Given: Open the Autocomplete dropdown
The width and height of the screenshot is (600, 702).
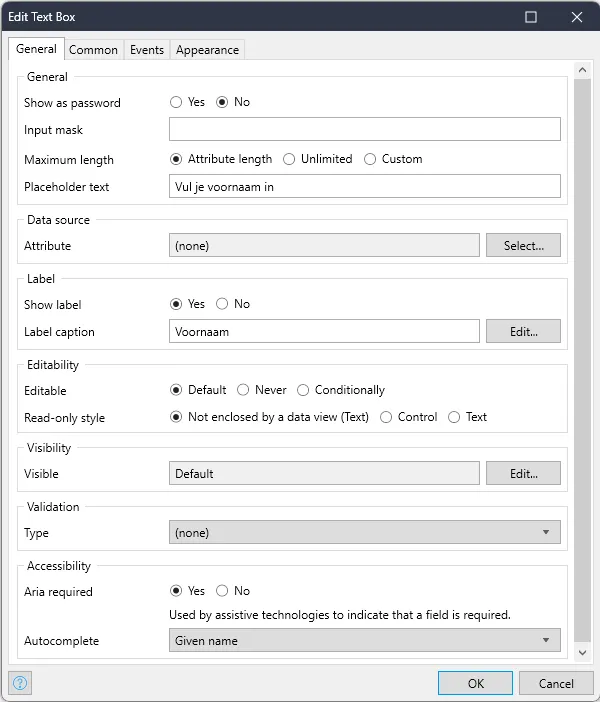Looking at the screenshot, I should coord(364,640).
